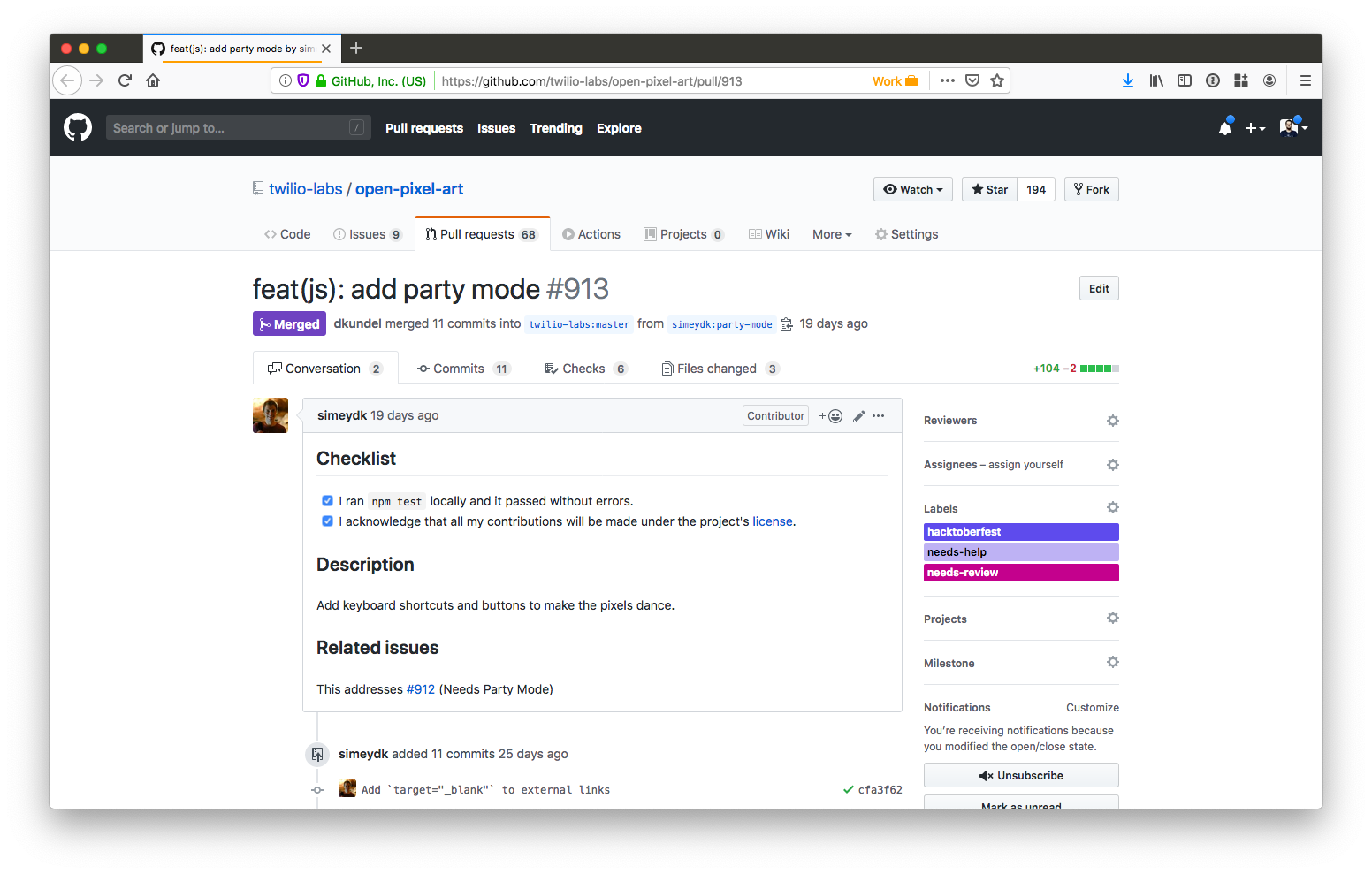1372x874 pixels.
Task: Expand the More repository menu
Action: (x=832, y=234)
